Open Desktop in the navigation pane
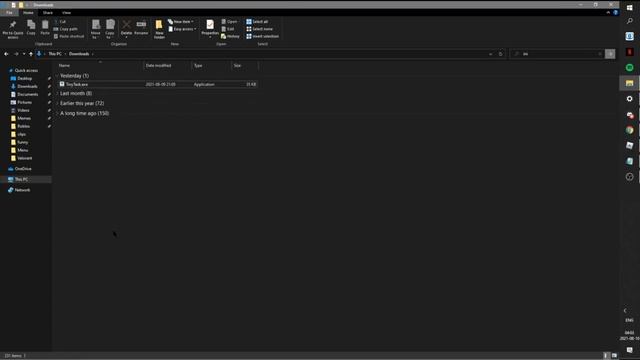This screenshot has width=640, height=360. click(x=24, y=78)
